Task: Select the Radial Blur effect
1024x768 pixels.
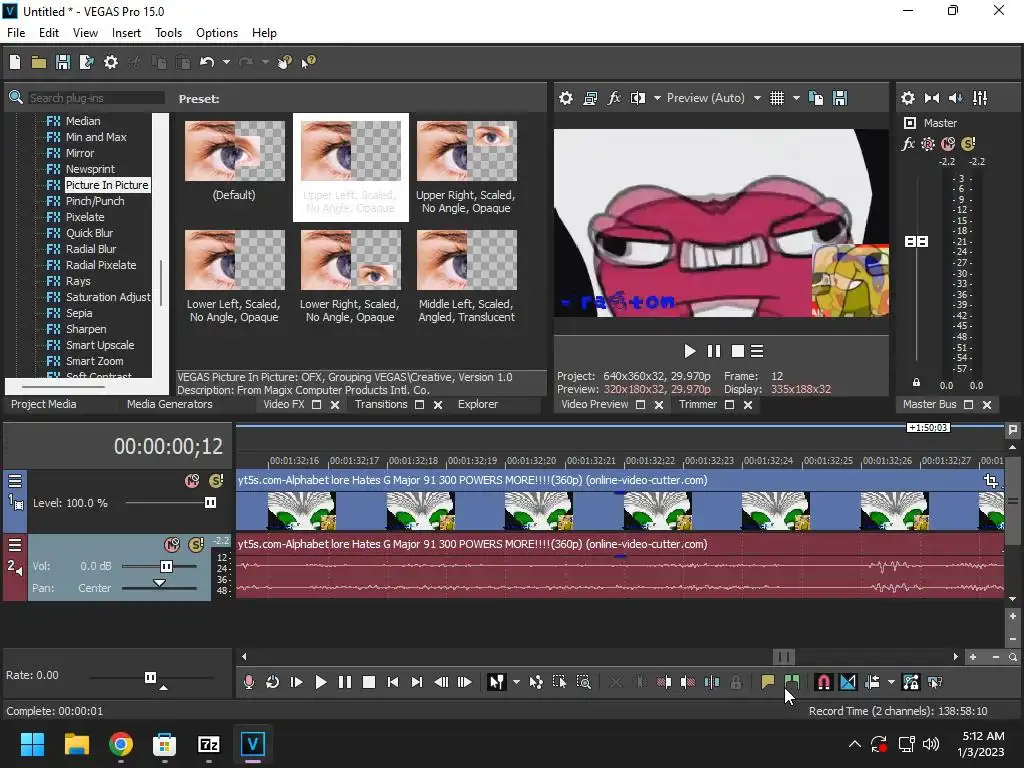Action: [91, 249]
